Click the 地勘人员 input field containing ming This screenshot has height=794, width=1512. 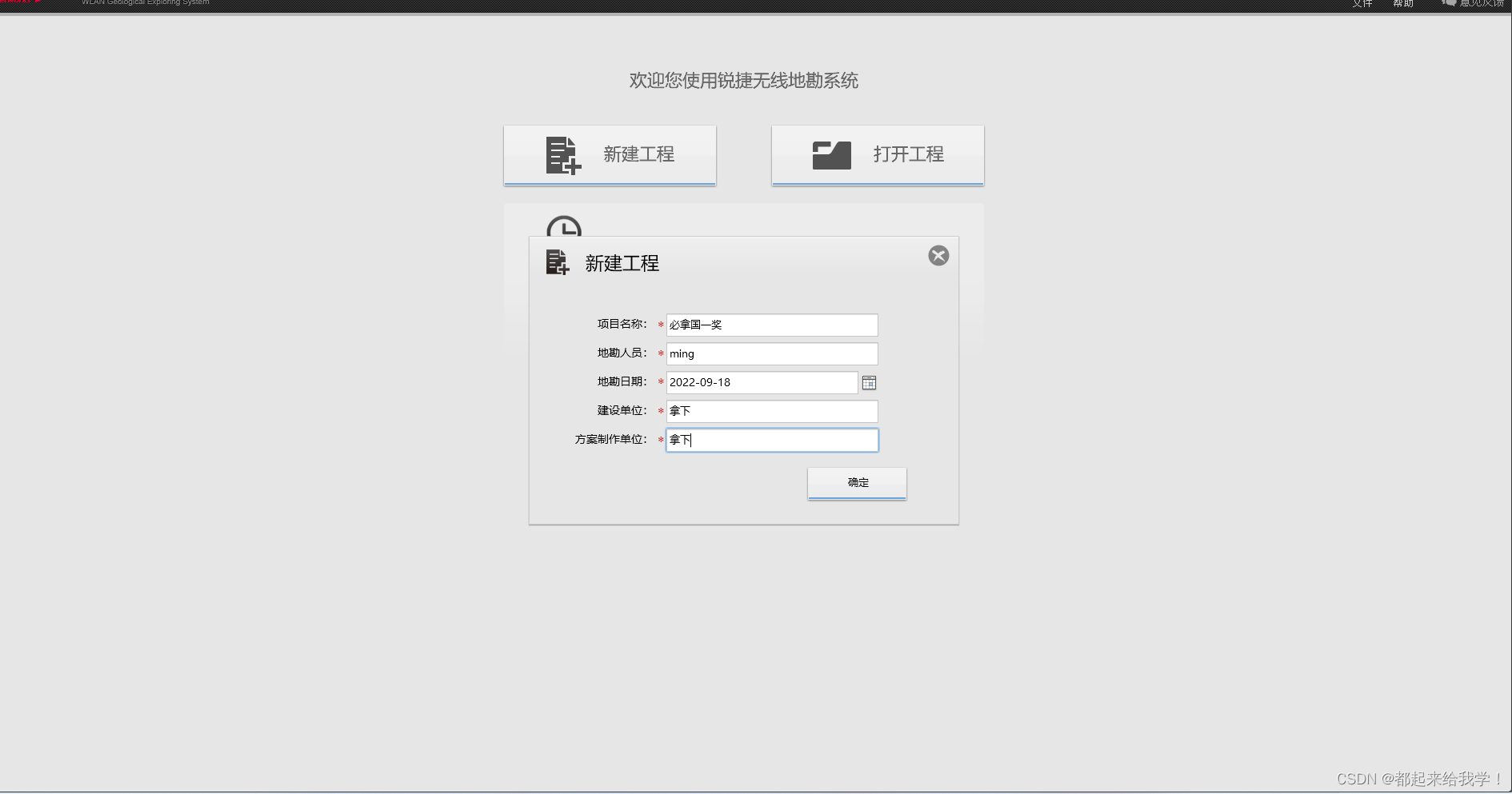point(772,353)
